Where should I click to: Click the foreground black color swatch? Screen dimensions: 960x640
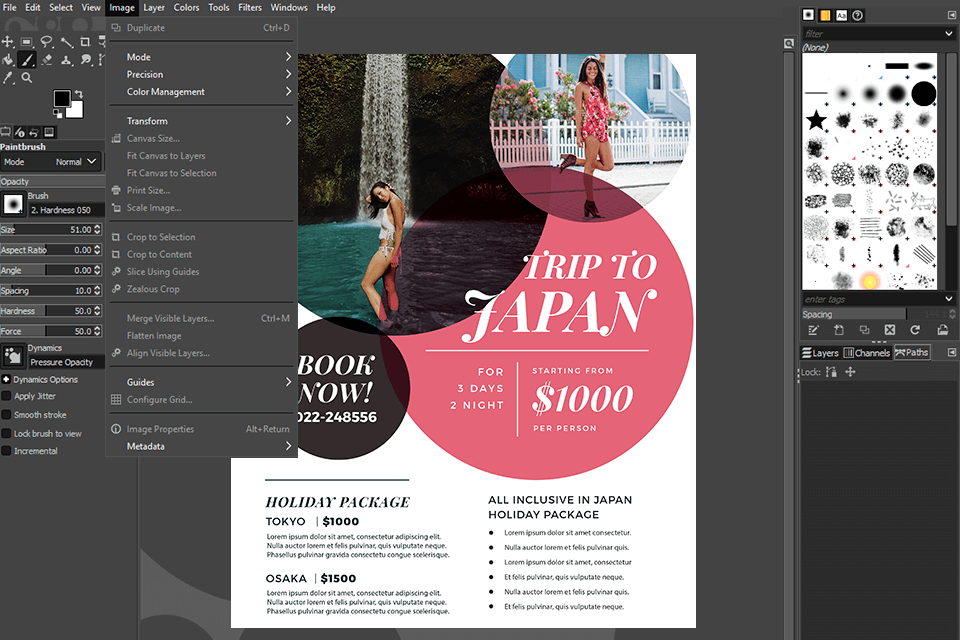pyautogui.click(x=62, y=98)
